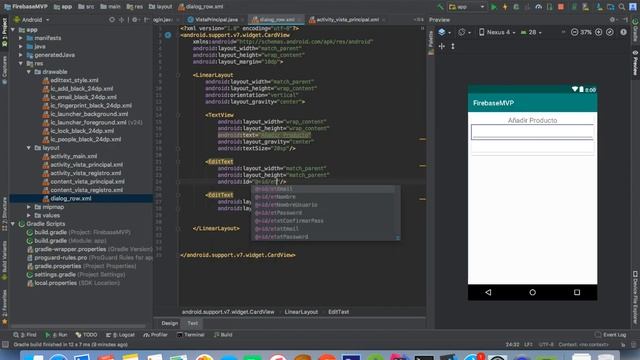Click UTF-8 encoding in status bar
The height and width of the screenshot is (360, 640).
click(x=546, y=344)
